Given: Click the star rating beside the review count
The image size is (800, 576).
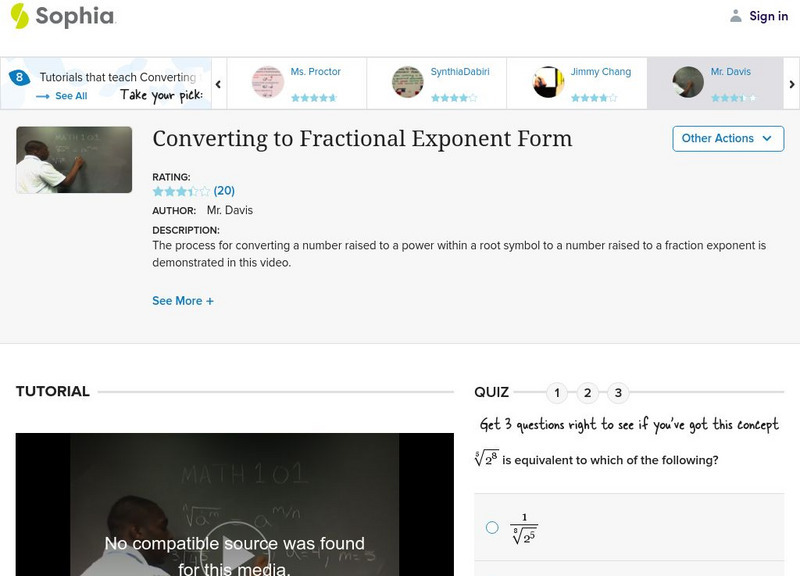Looking at the screenshot, I should tap(175, 190).
